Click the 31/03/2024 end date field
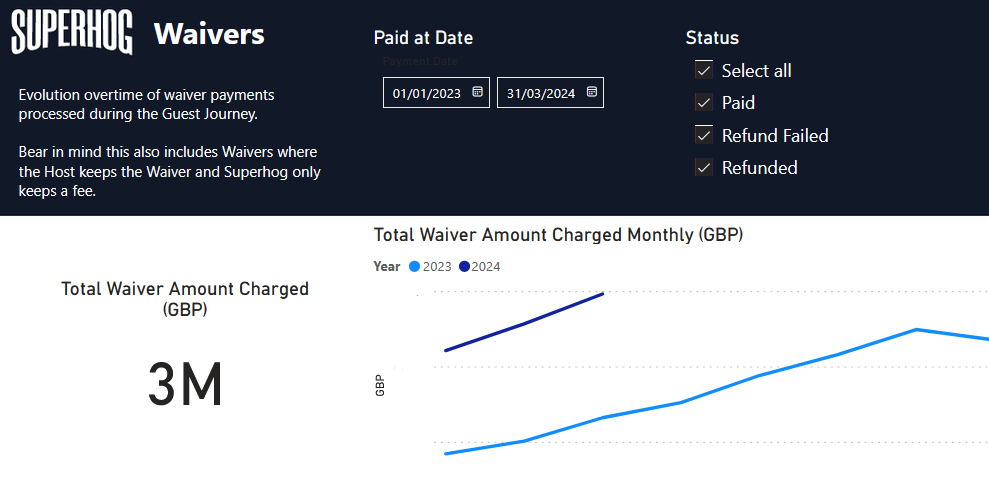Image resolution: width=989 pixels, height=482 pixels. (540, 93)
